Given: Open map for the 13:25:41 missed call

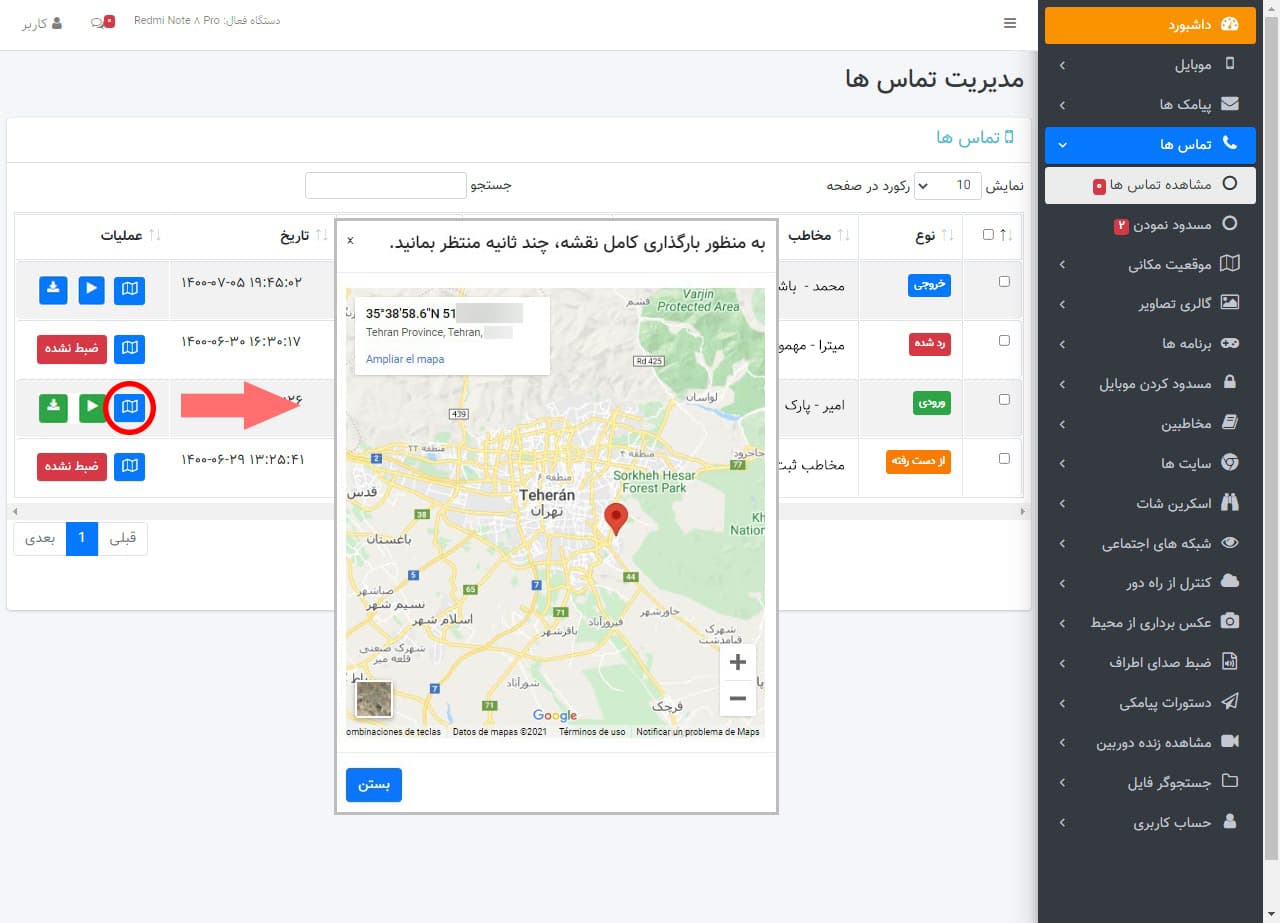Looking at the screenshot, I should point(129,467).
